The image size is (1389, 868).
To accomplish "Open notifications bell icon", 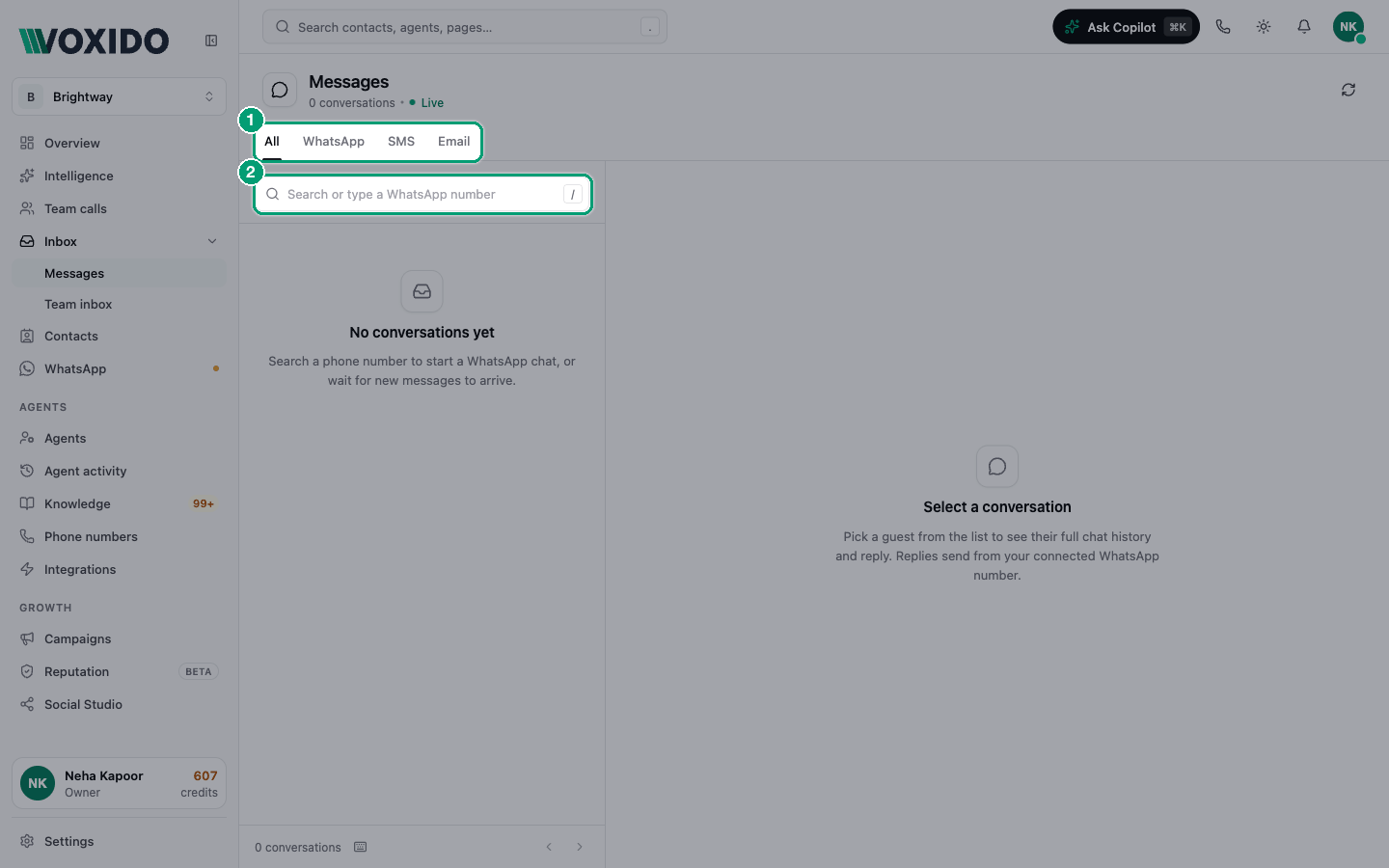I will 1304,27.
